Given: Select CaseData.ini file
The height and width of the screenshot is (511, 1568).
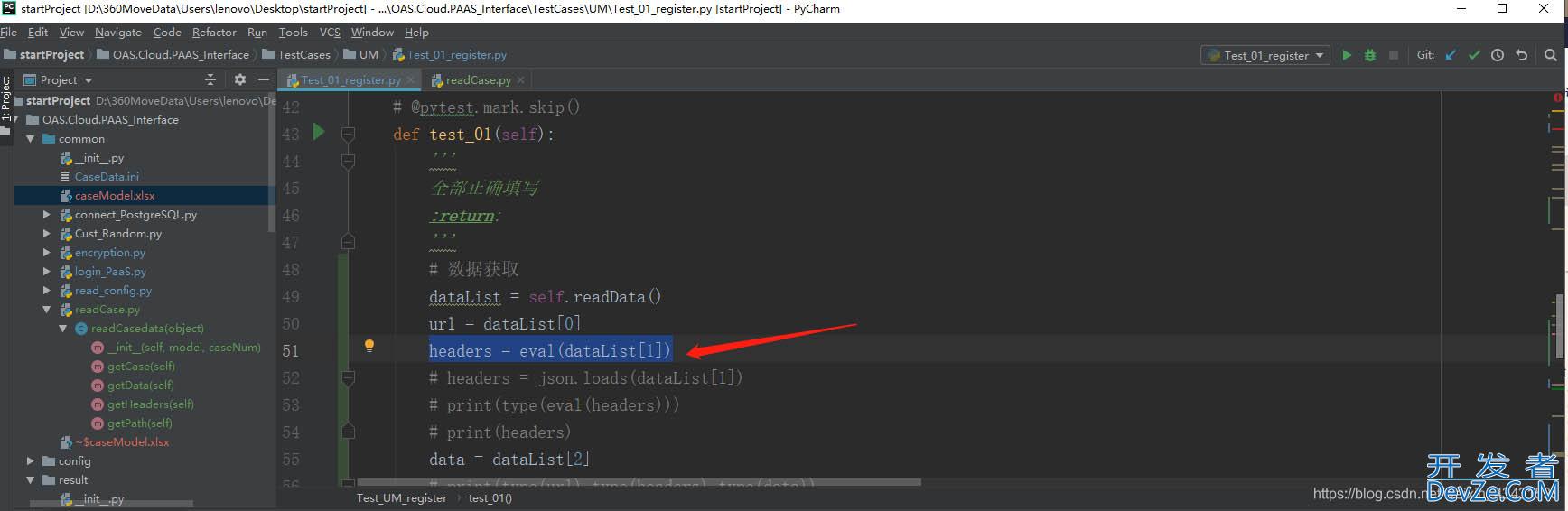Looking at the screenshot, I should click(107, 177).
